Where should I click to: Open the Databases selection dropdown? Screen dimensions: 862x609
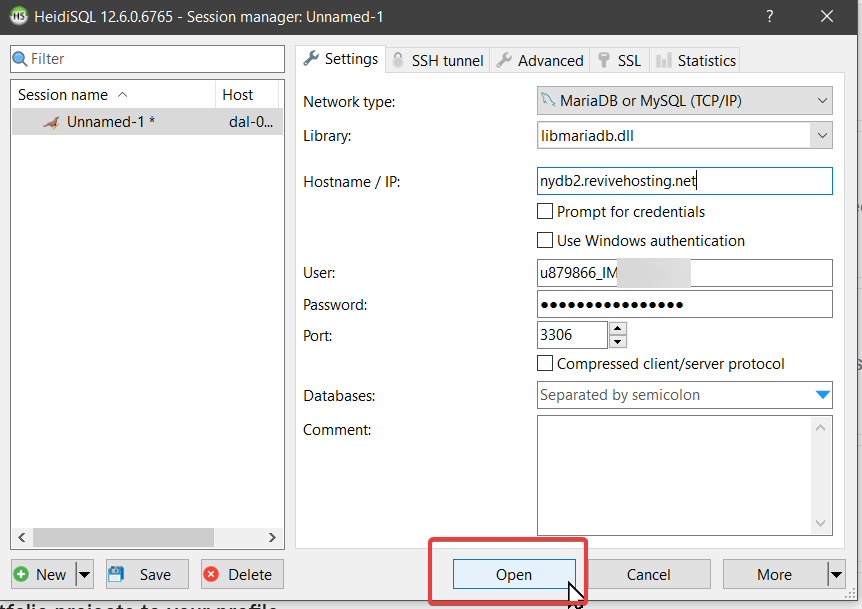(822, 395)
